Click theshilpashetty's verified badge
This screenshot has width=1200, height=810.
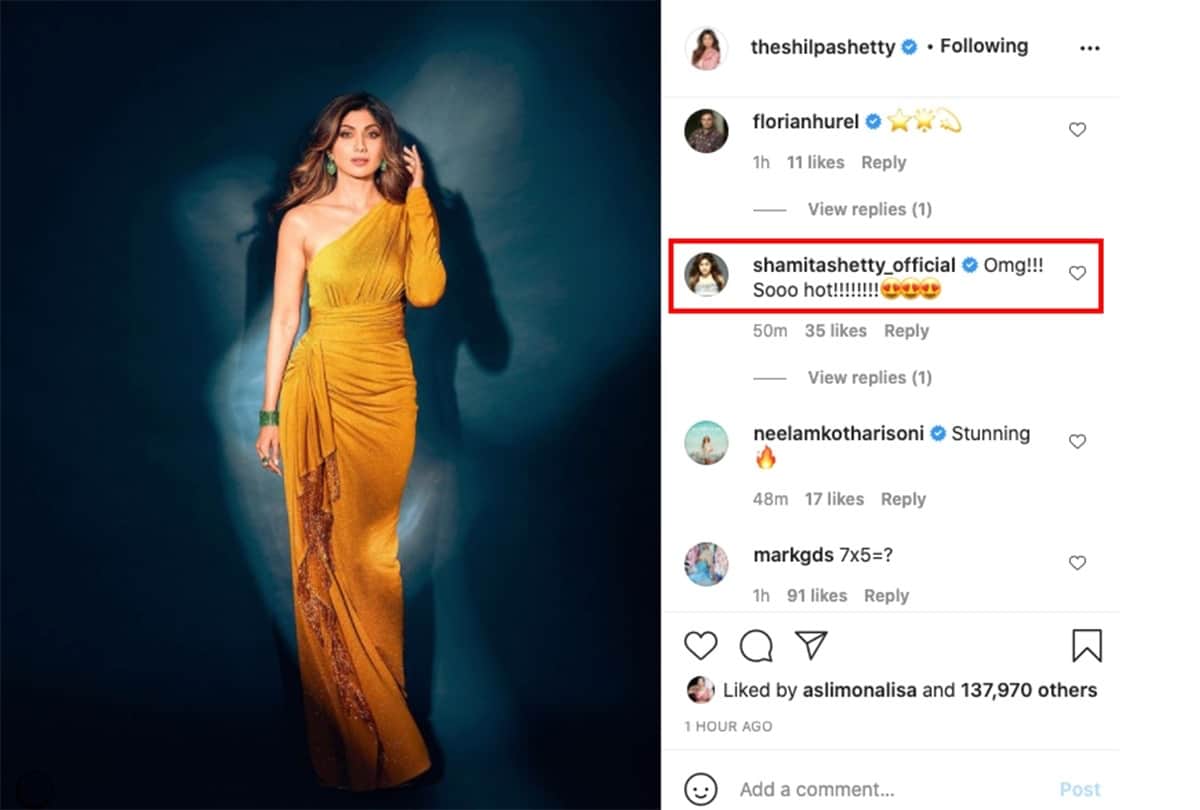[x=908, y=46]
